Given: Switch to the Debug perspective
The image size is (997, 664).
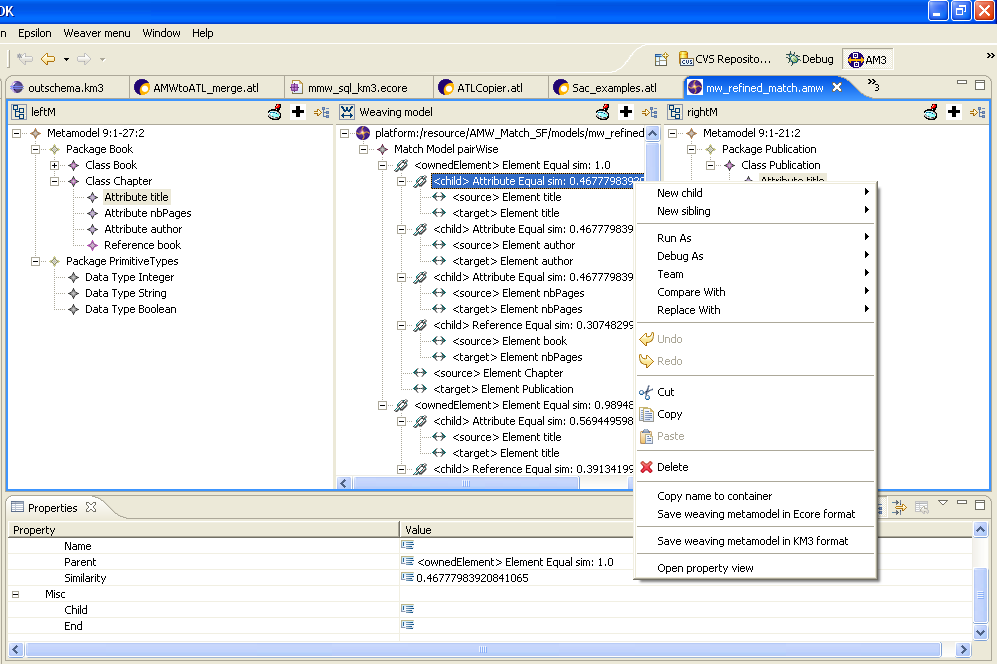Looking at the screenshot, I should [x=809, y=59].
